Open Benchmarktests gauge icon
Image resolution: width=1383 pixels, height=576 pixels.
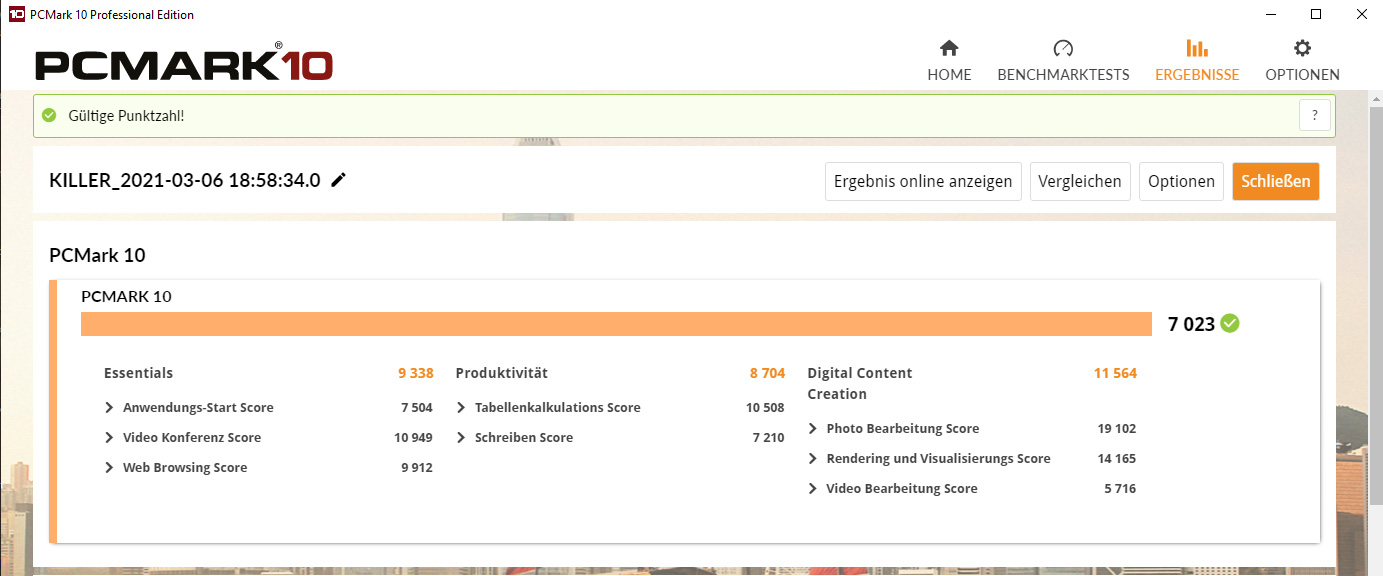click(x=1063, y=48)
